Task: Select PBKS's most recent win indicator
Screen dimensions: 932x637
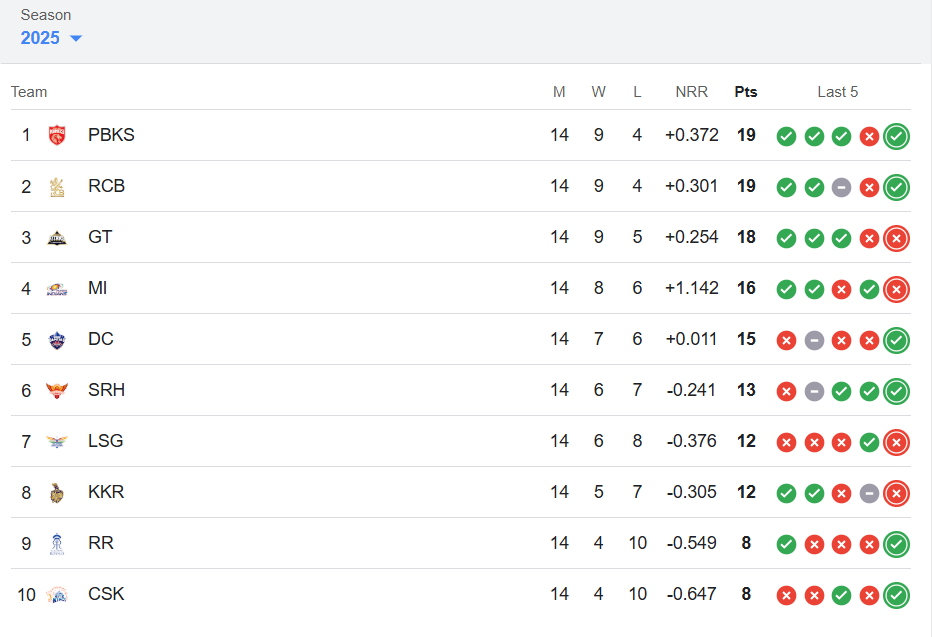Action: pos(896,136)
